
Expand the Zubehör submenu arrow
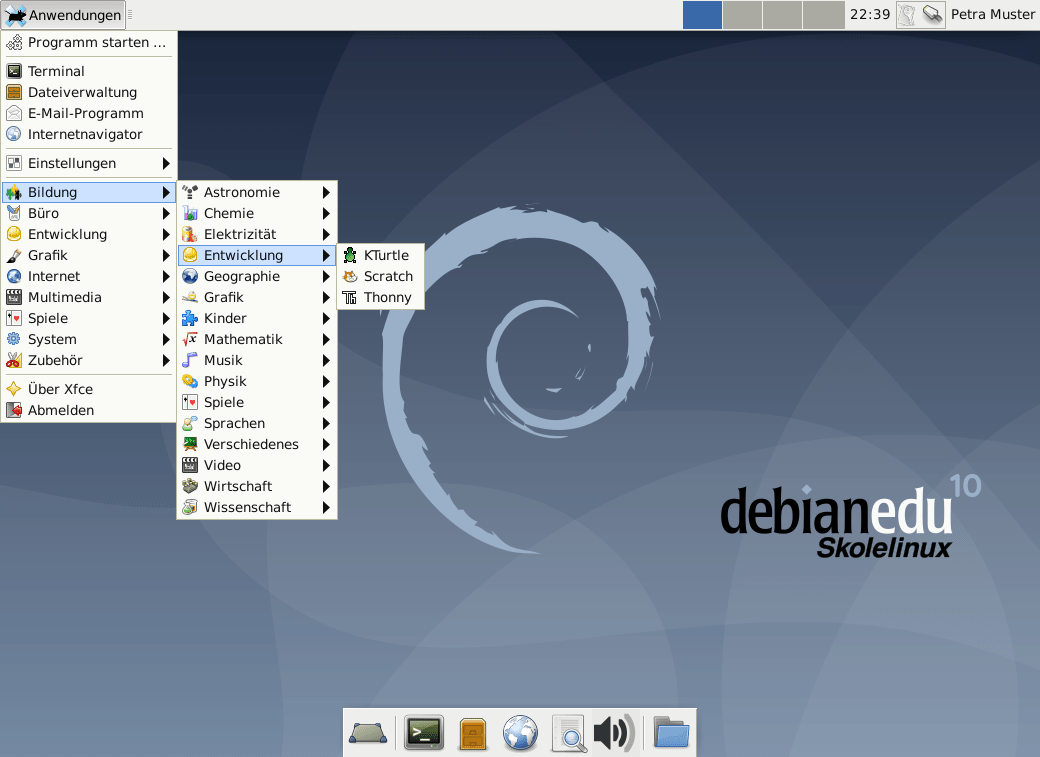(x=166, y=361)
